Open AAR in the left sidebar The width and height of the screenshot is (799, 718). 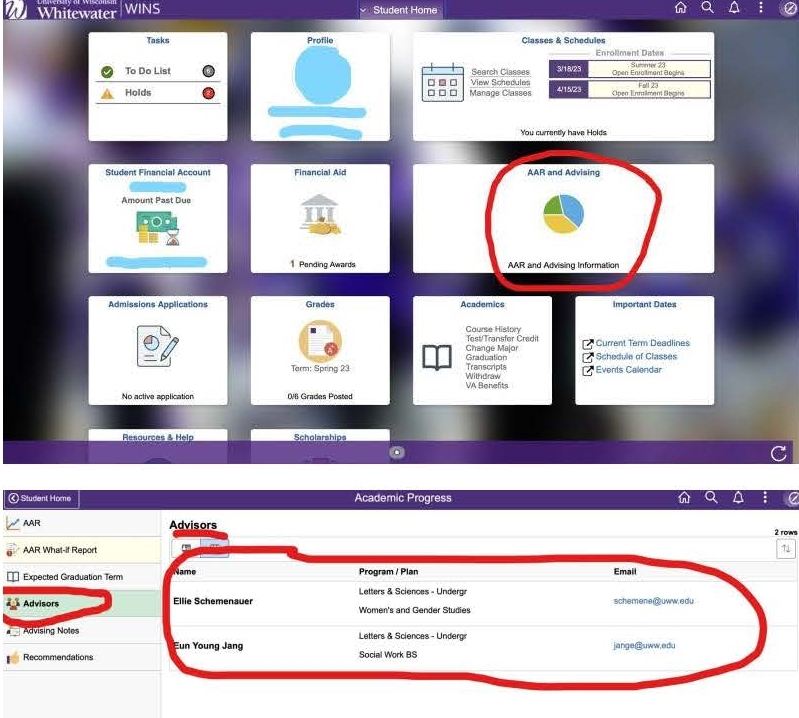click(x=82, y=523)
